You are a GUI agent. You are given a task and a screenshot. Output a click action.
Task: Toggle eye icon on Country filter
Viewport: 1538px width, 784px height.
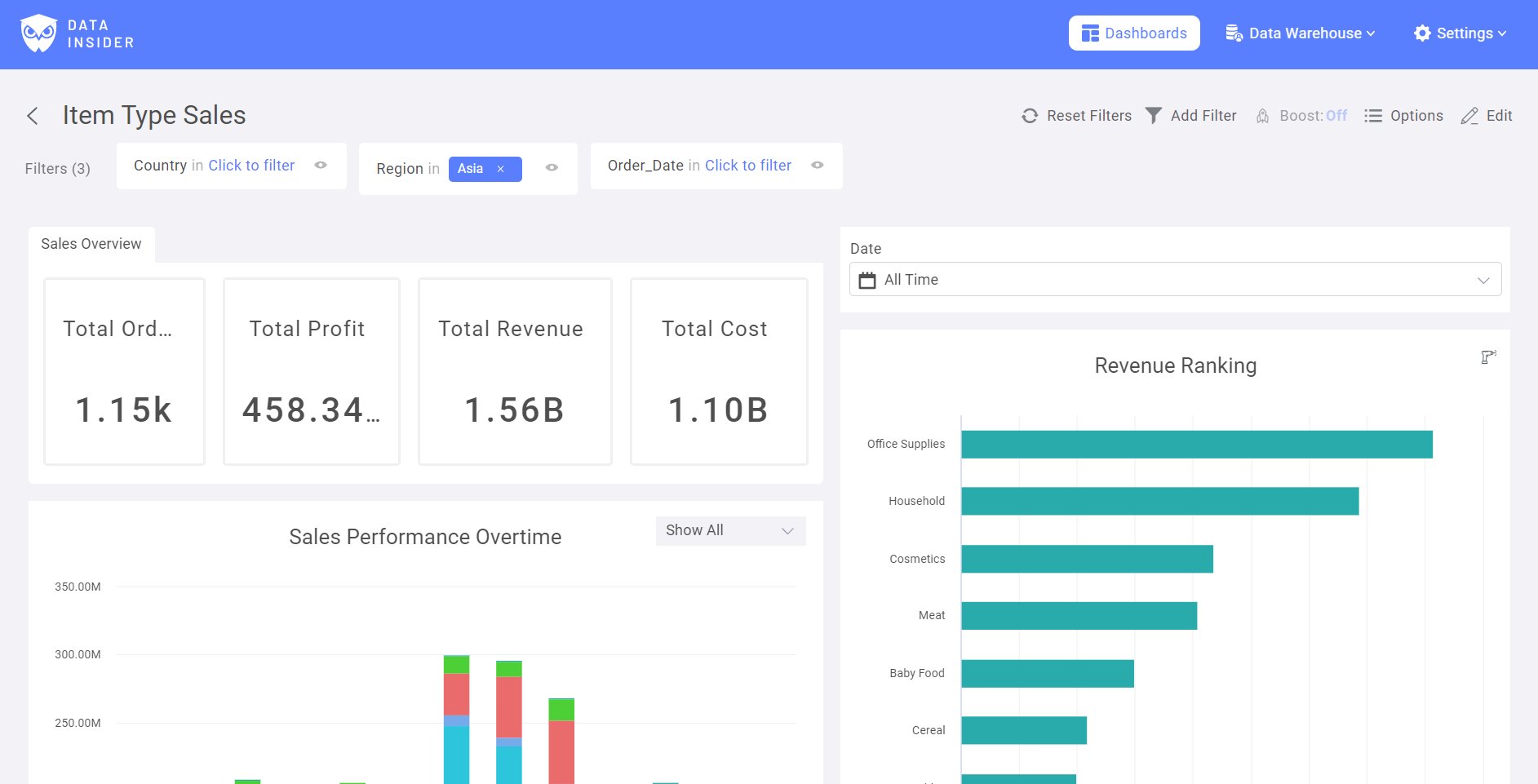point(321,166)
